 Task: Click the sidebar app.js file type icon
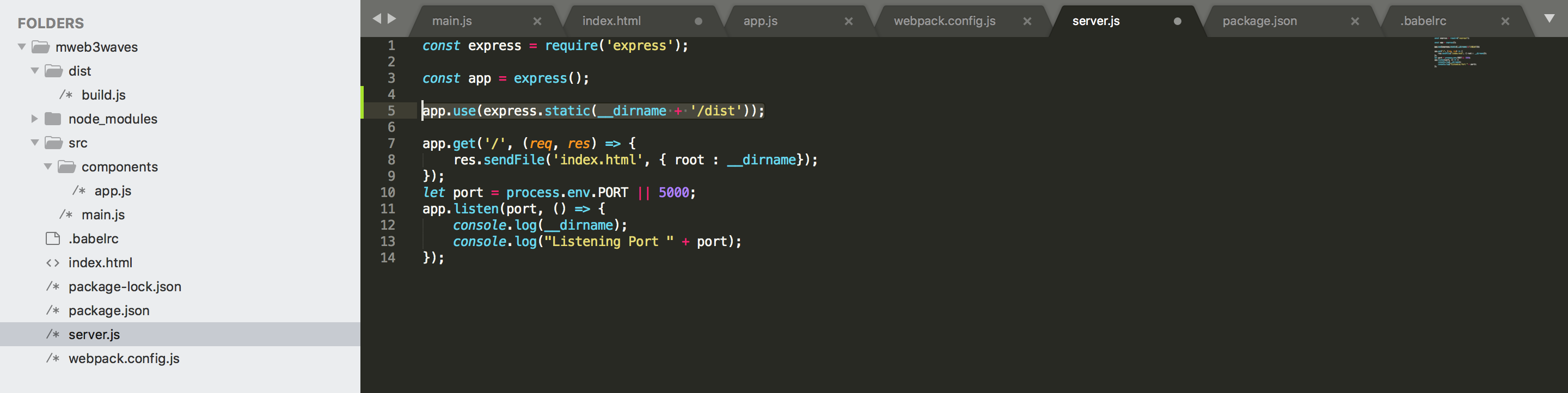[x=79, y=191]
